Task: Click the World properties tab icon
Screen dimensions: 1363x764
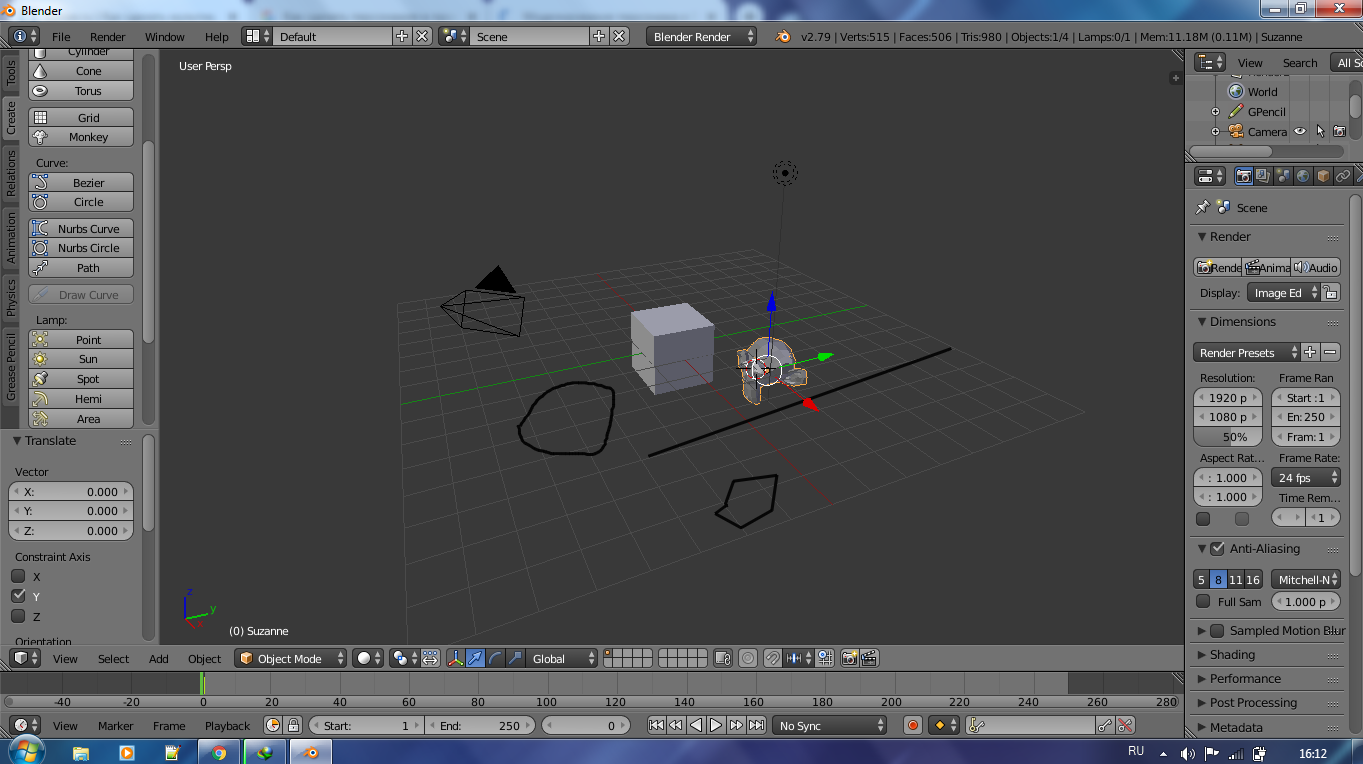Action: (1303, 176)
